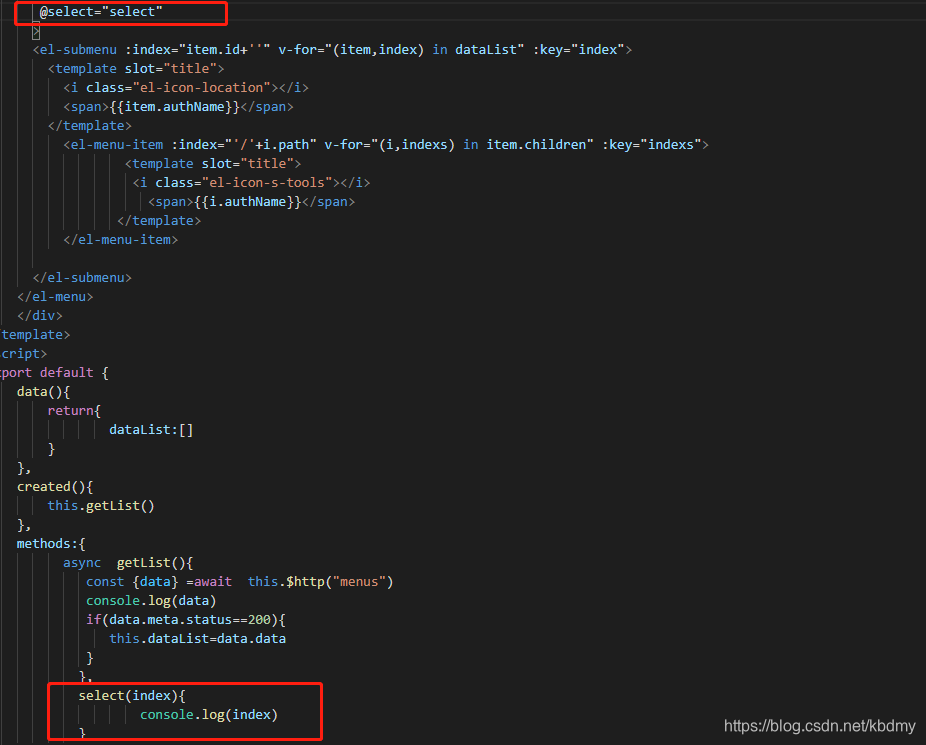Click the if(data.meta.status==200){ line
926x745 pixels.
(x=186, y=620)
